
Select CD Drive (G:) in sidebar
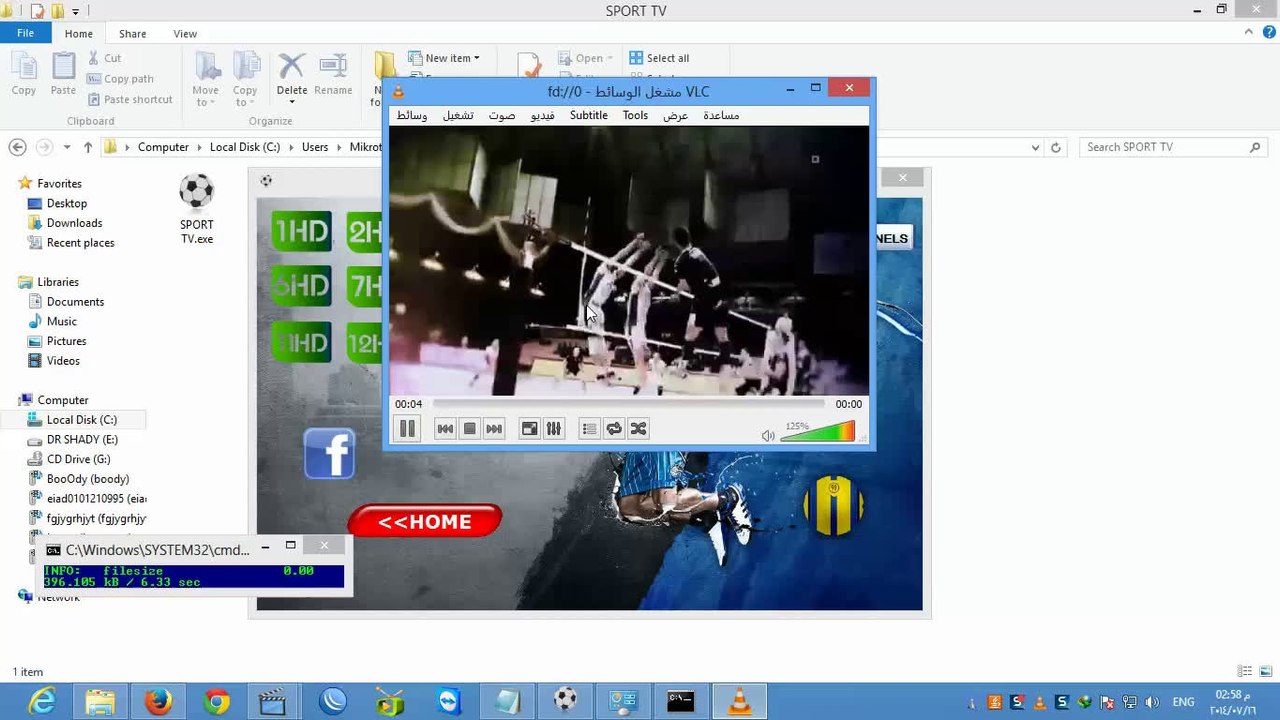pyautogui.click(x=78, y=459)
